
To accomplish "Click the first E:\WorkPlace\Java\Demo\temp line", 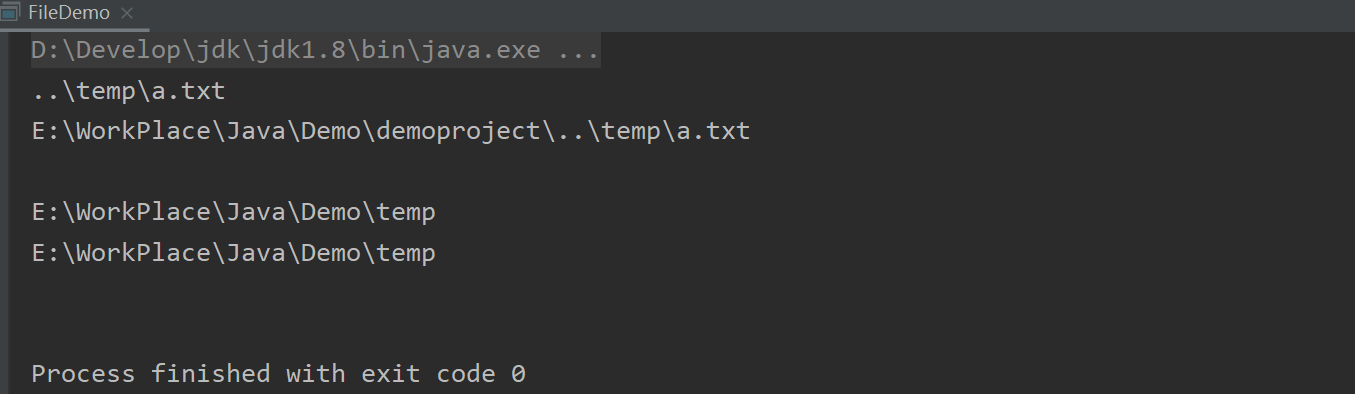I will [x=234, y=212].
